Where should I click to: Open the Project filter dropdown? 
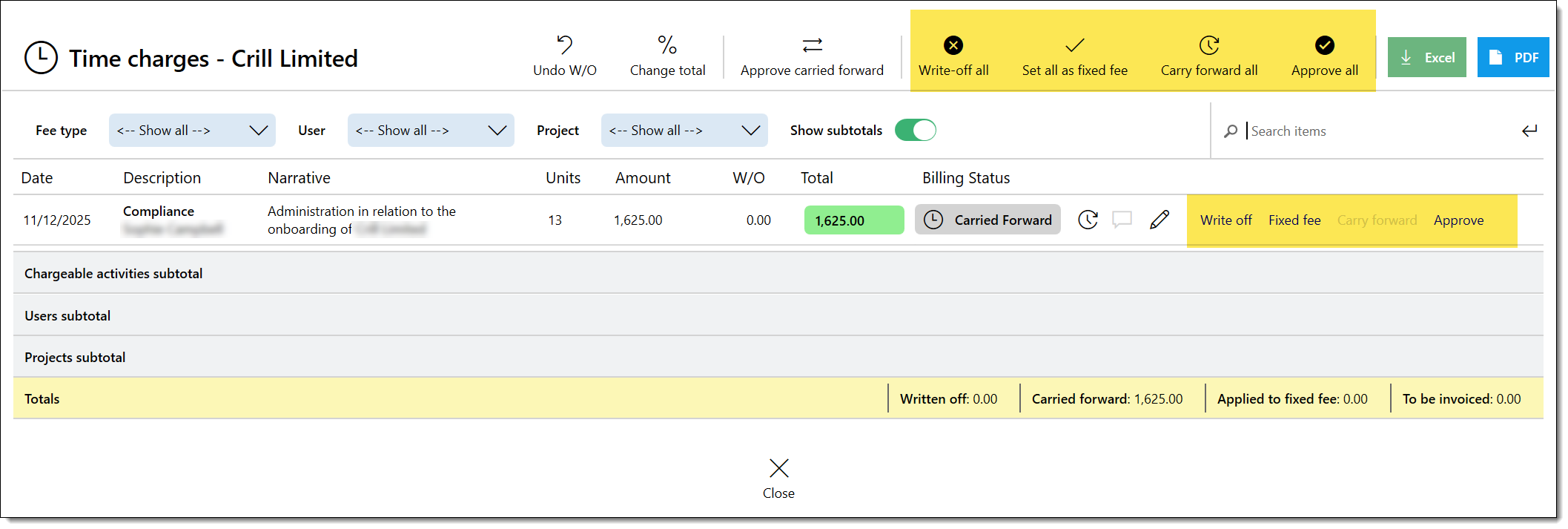[x=684, y=131]
